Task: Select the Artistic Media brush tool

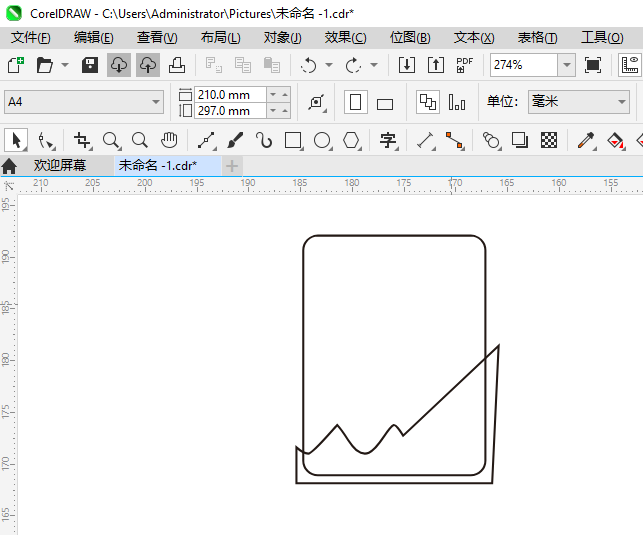Action: click(235, 140)
